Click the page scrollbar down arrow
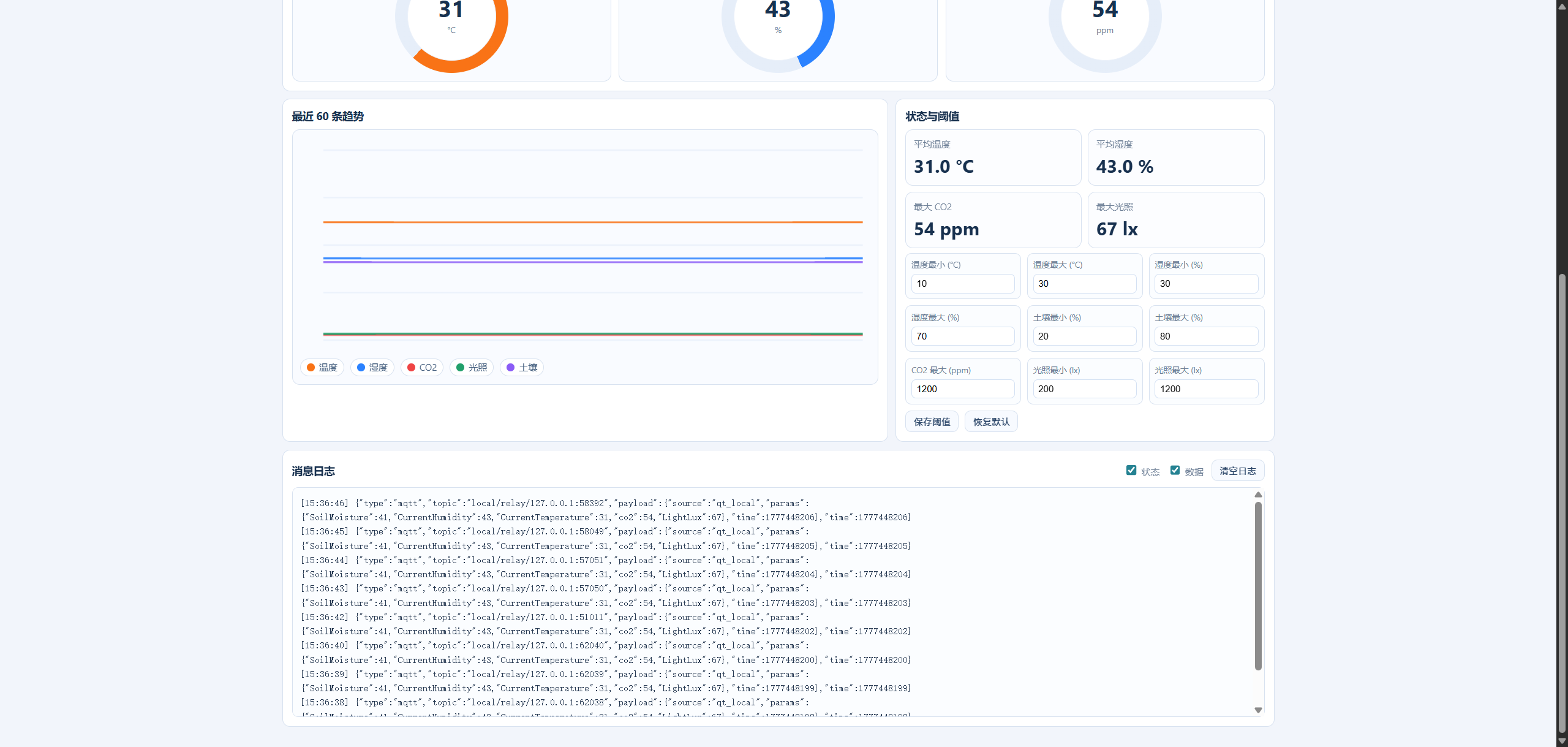 tap(1562, 741)
